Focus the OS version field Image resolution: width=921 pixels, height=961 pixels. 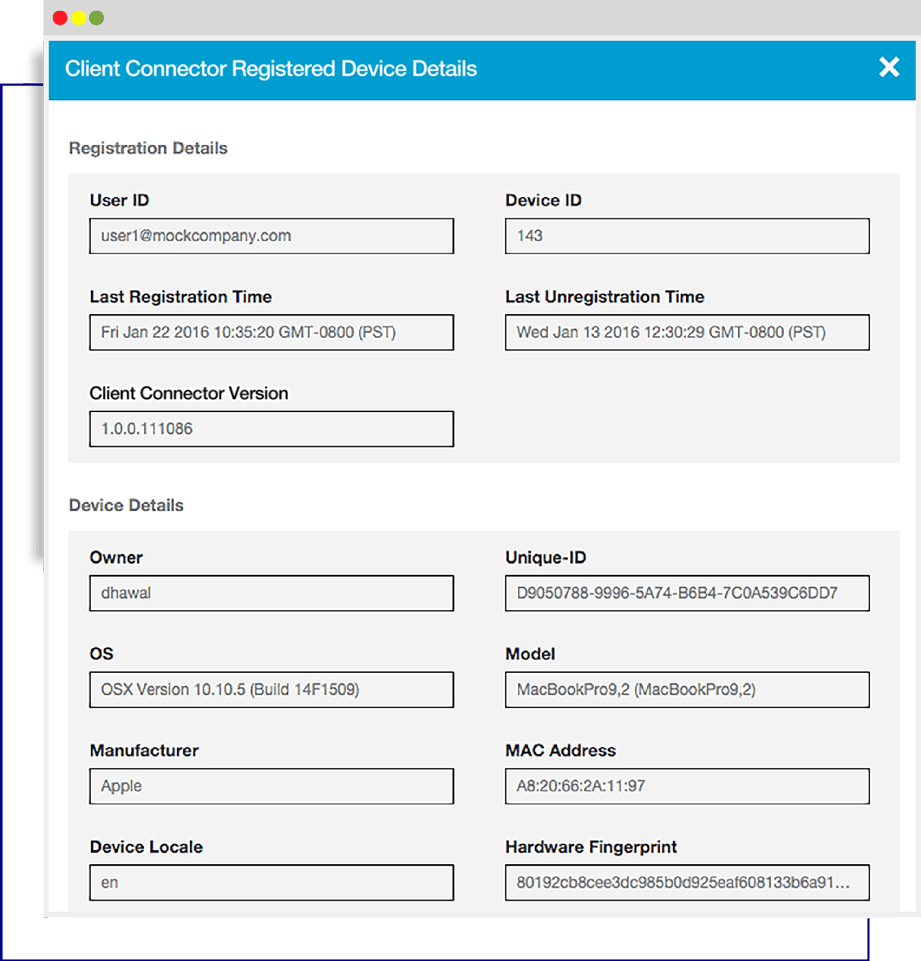[x=271, y=690]
